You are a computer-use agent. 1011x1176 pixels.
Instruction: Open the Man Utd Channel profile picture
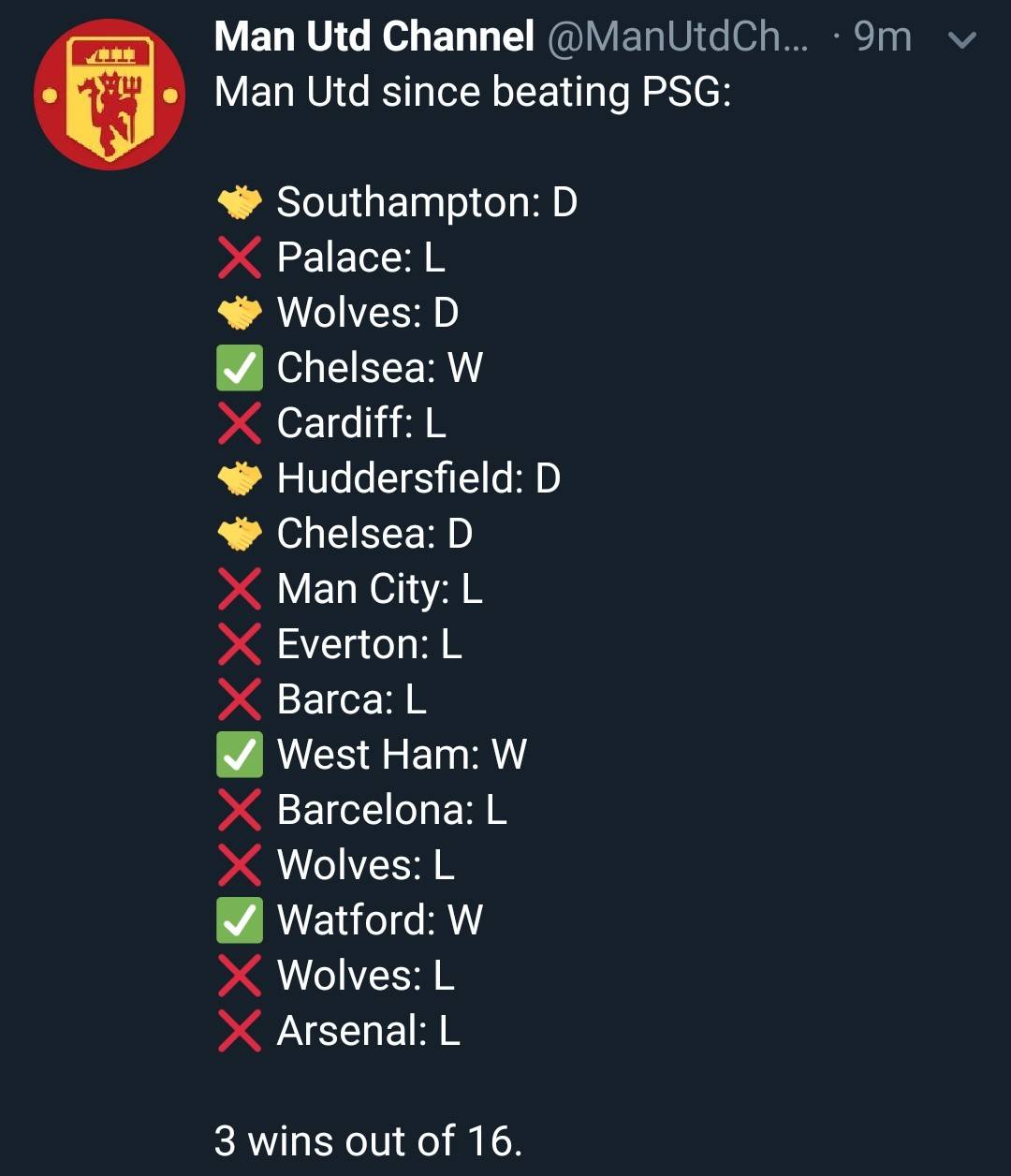[110, 95]
